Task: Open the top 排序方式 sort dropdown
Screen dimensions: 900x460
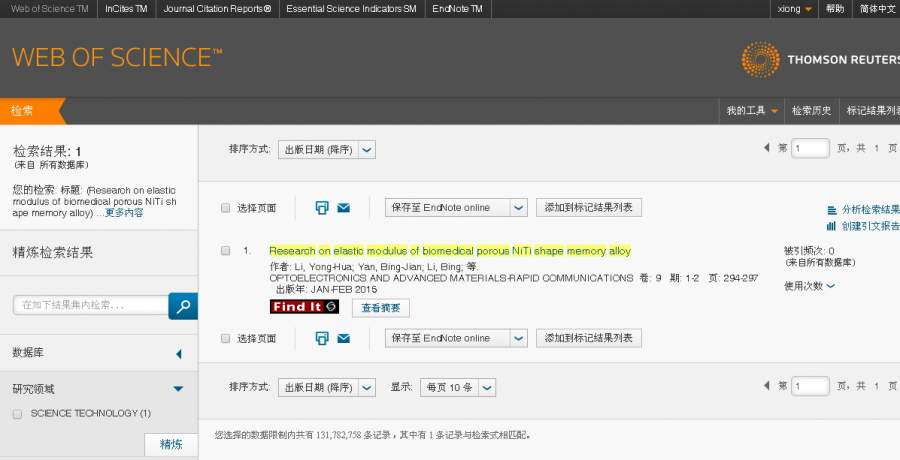Action: click(x=327, y=149)
